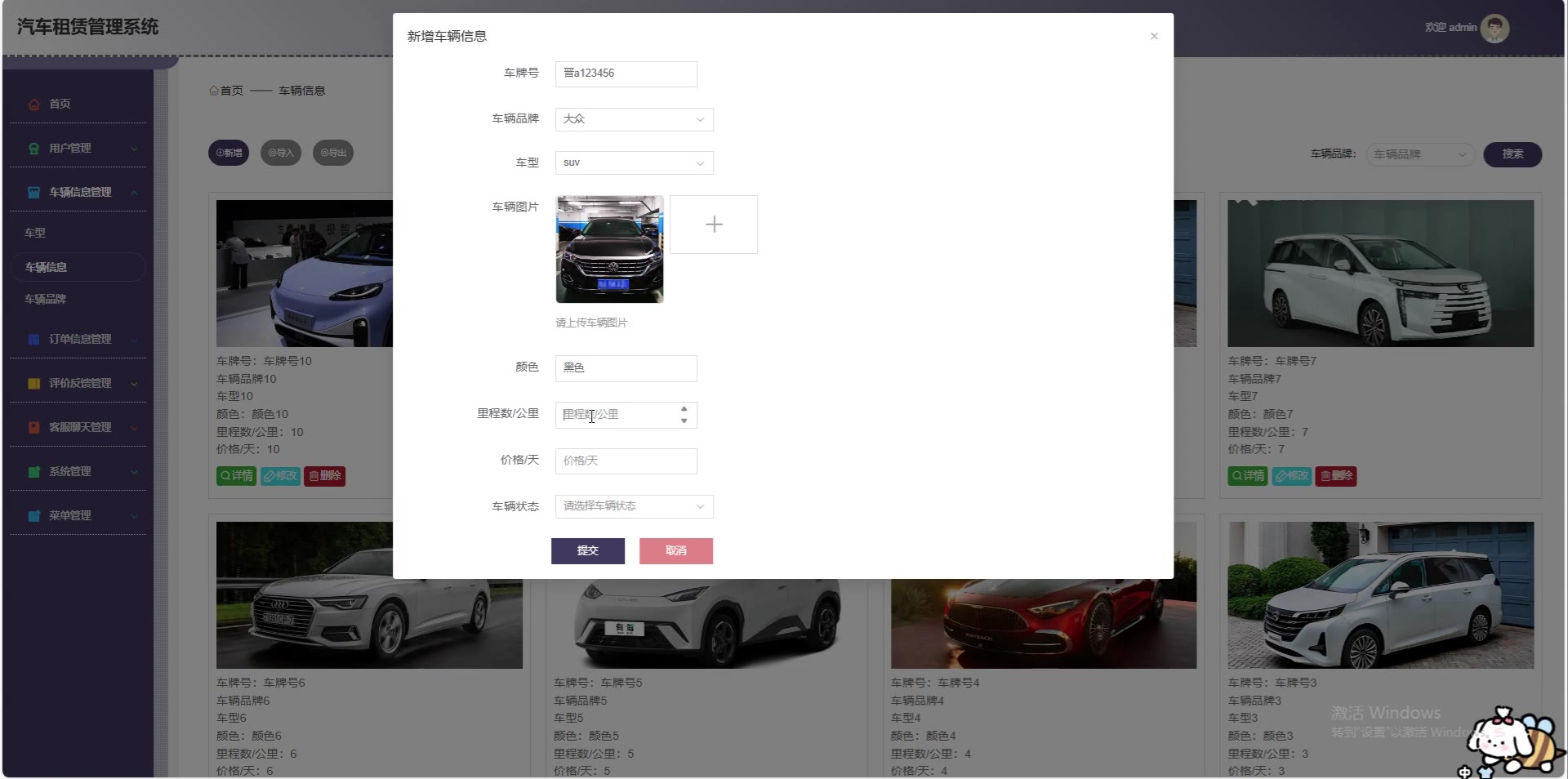Open the 车牌号7 white van image
This screenshot has width=1568, height=779.
coord(1381,274)
